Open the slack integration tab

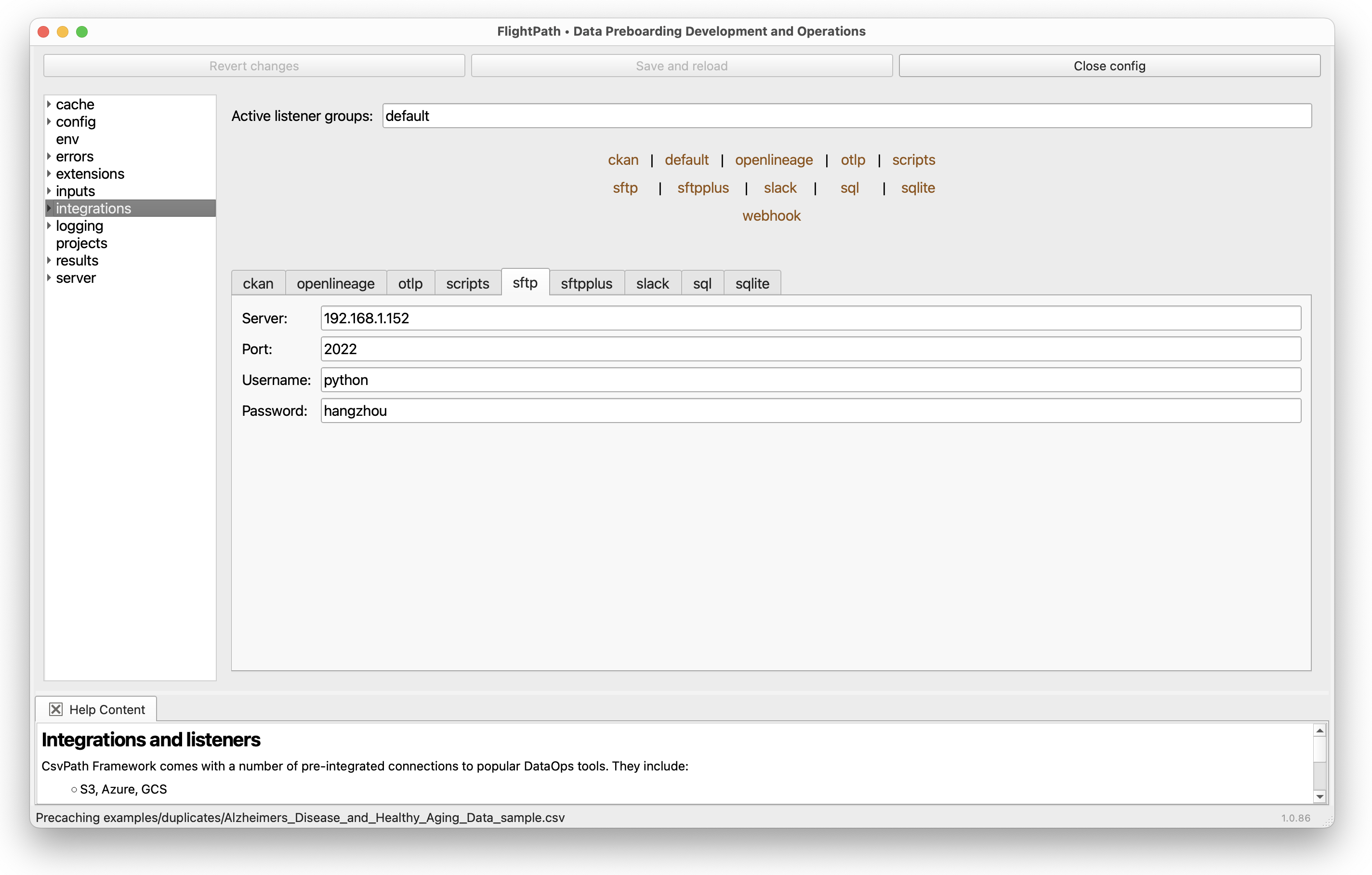(x=652, y=283)
